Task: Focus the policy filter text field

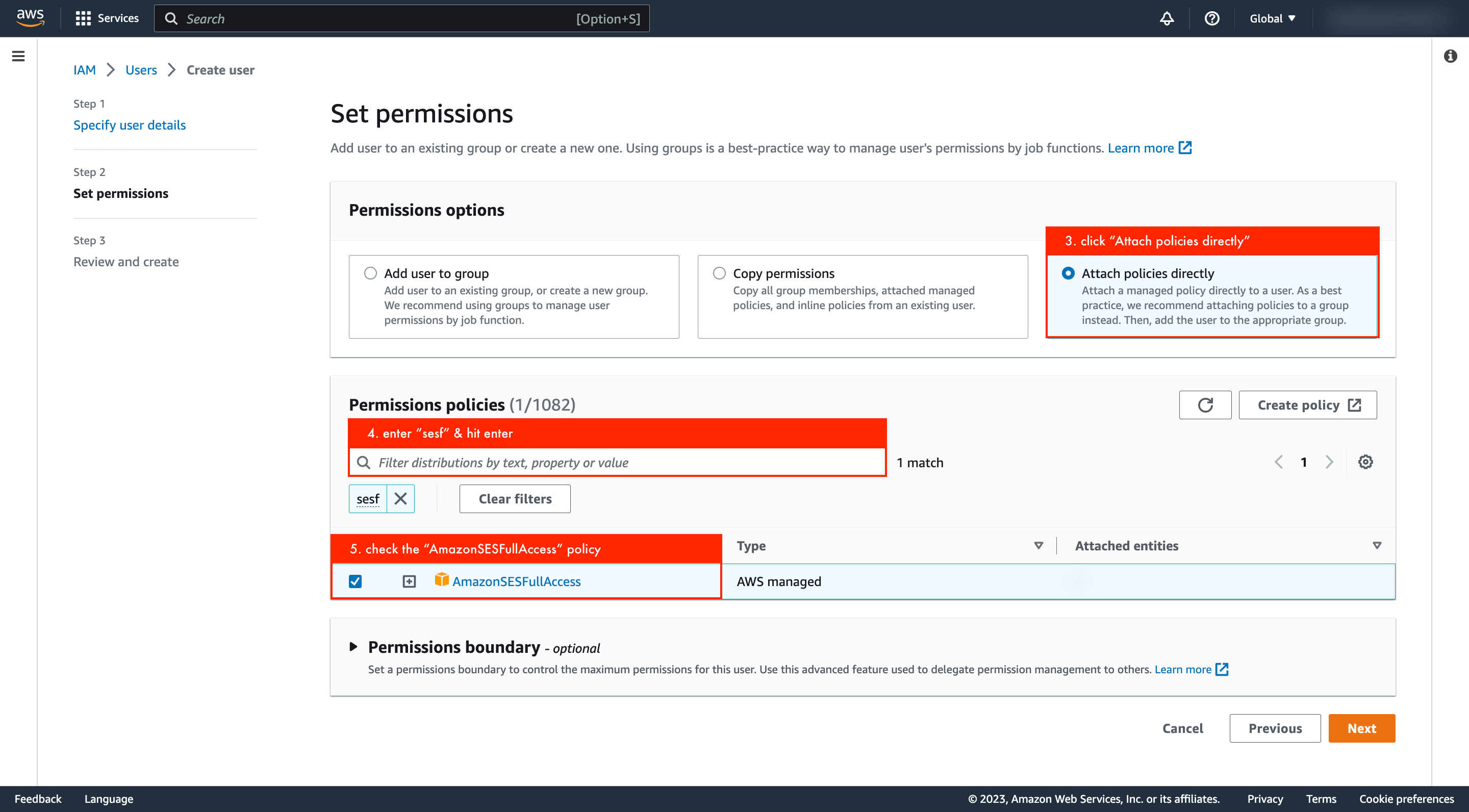Action: pyautogui.click(x=627, y=463)
